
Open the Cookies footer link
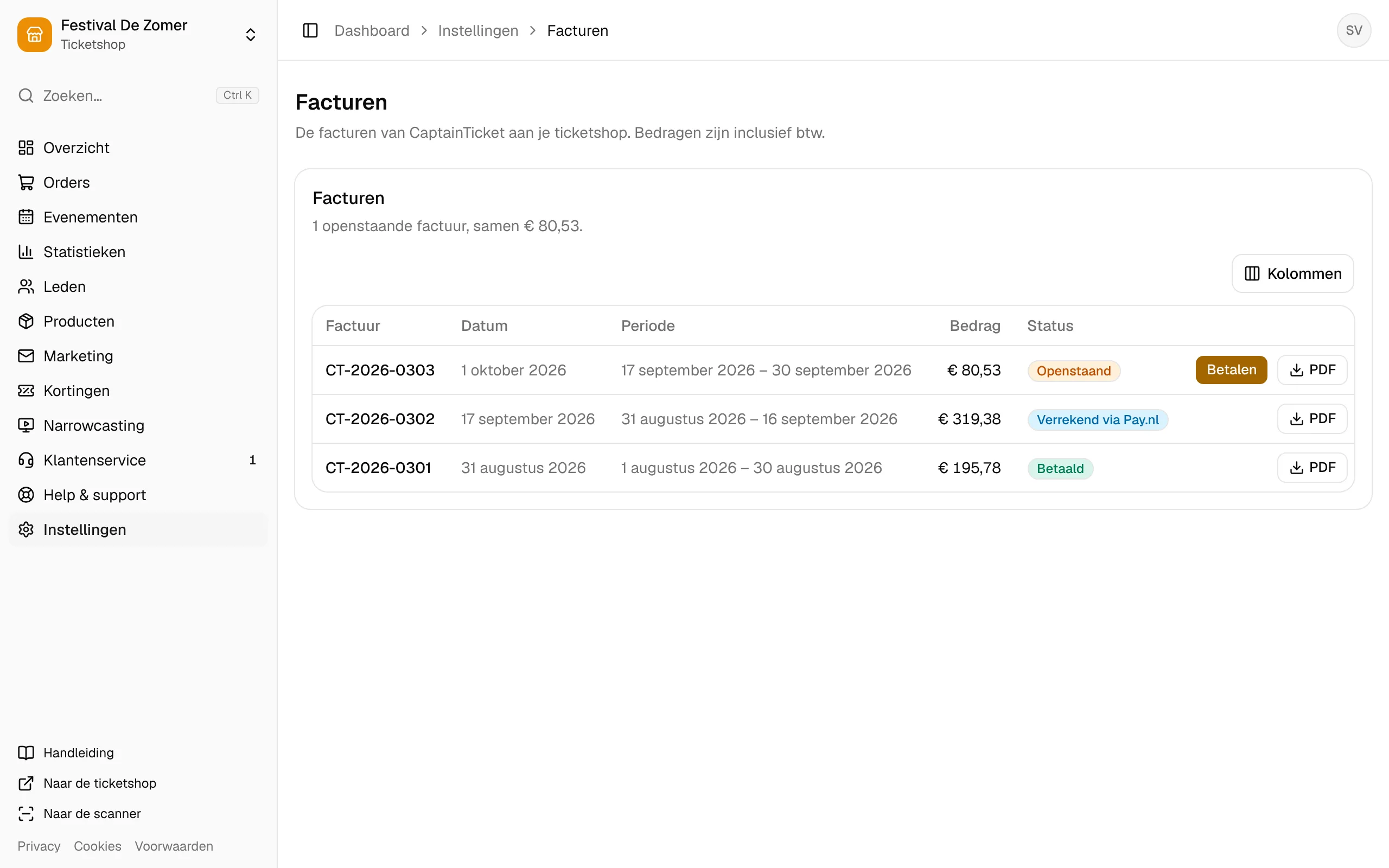pyautogui.click(x=98, y=846)
